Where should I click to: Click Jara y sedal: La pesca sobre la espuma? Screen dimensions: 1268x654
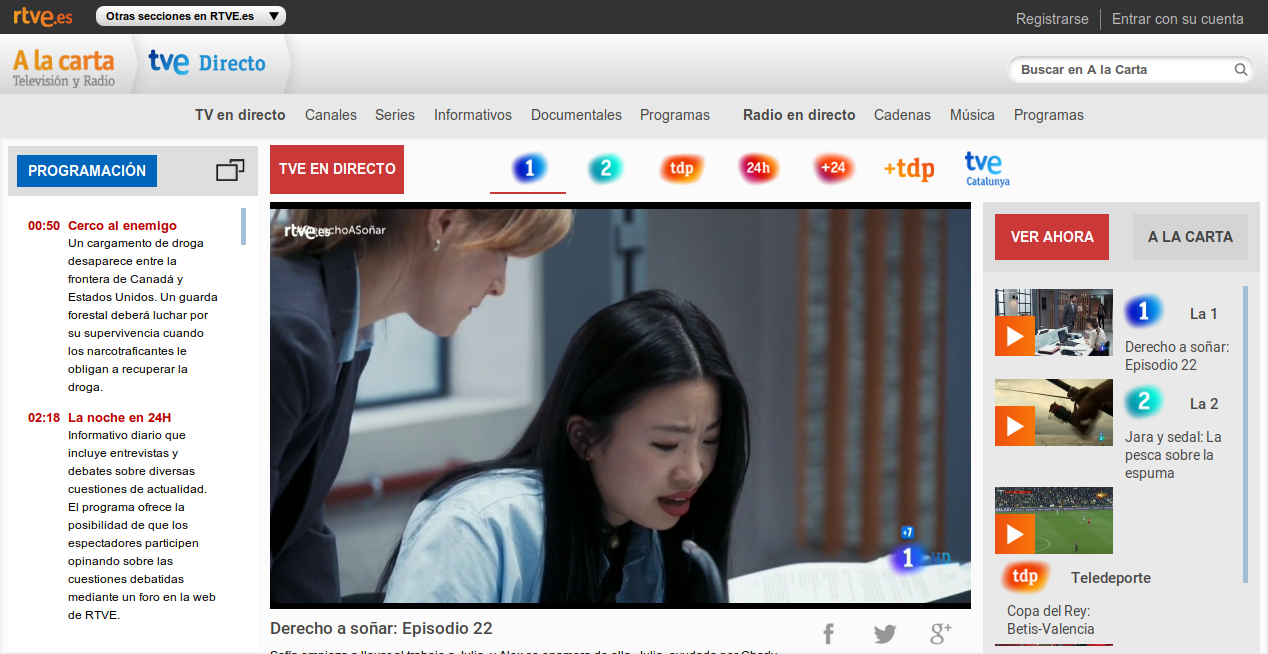point(1173,455)
